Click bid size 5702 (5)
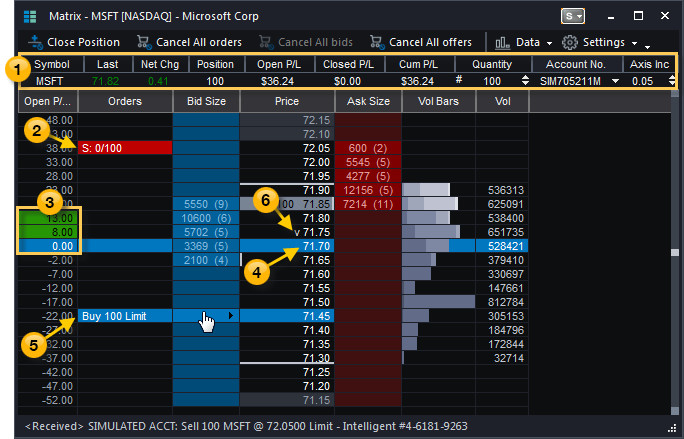Image resolution: width=684 pixels, height=439 pixels. pos(206,232)
